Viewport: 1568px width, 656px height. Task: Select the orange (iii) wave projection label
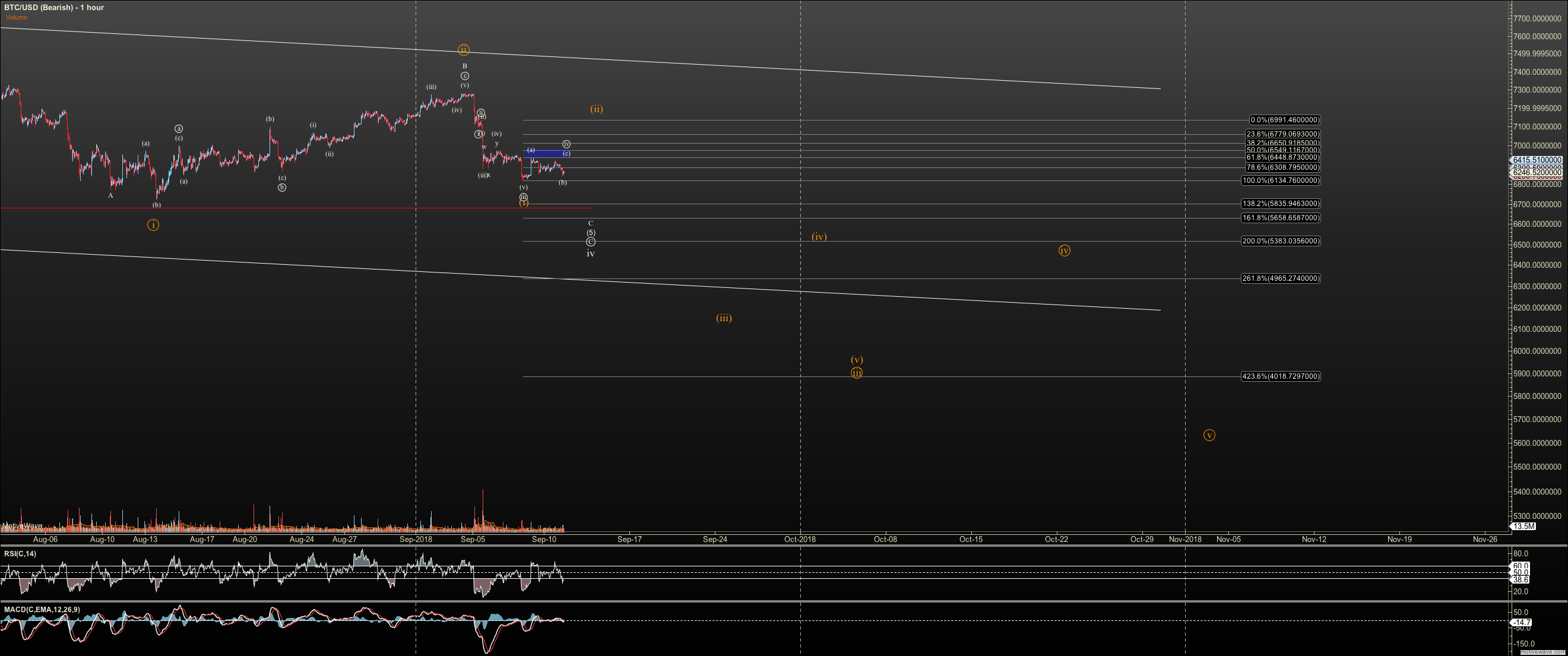(724, 318)
